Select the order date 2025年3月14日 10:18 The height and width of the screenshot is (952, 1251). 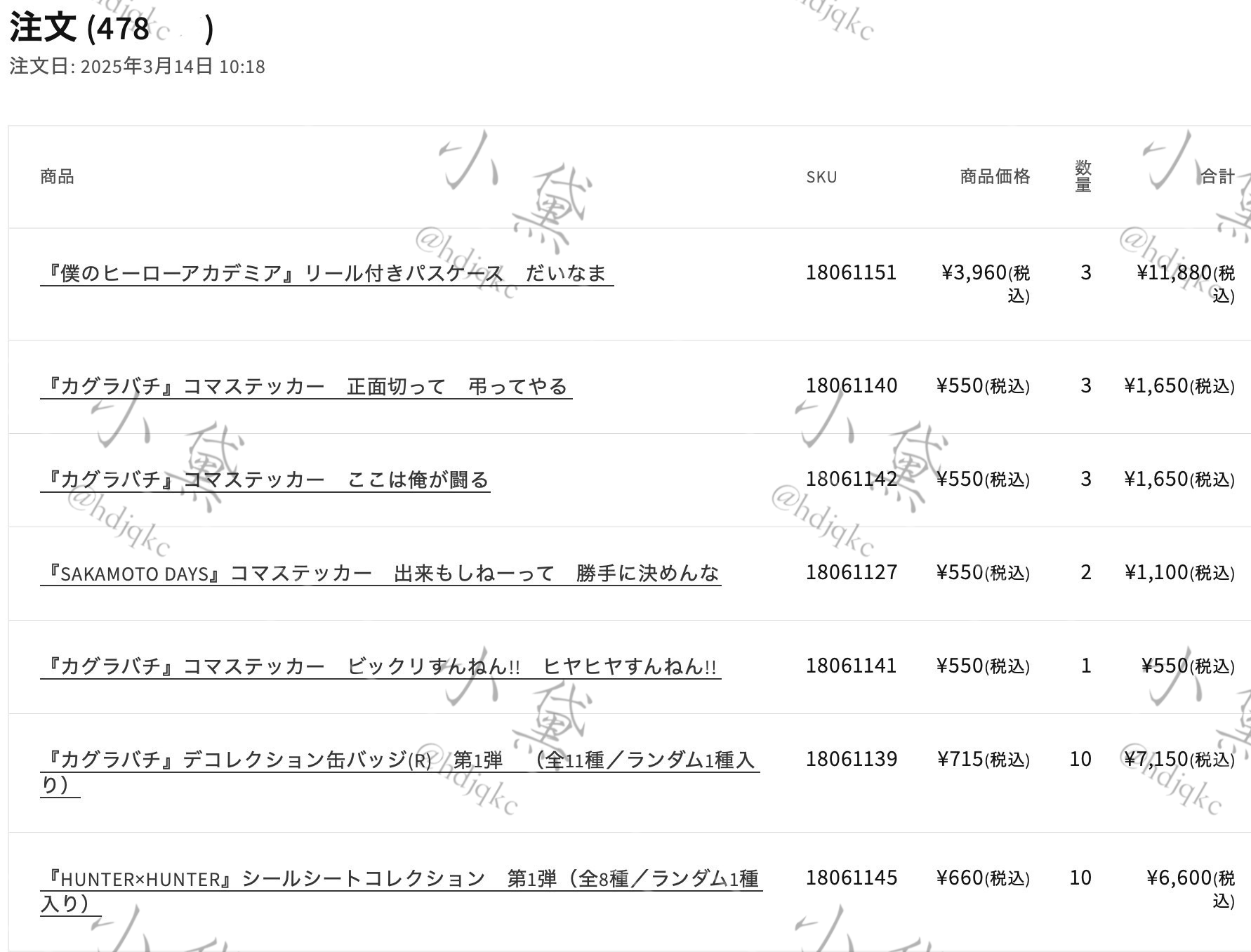click(x=173, y=67)
